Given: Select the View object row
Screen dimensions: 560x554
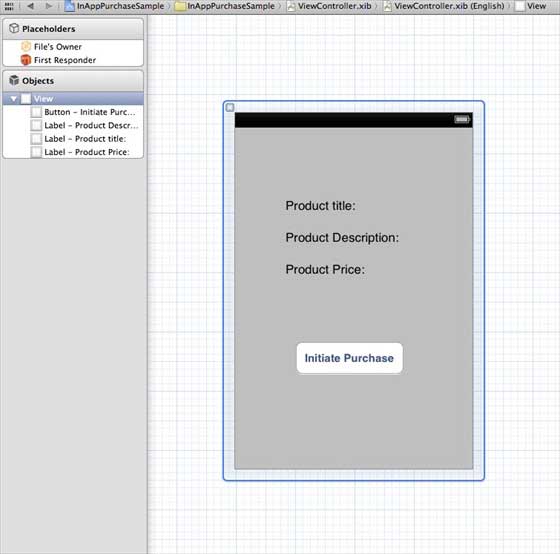Looking at the screenshot, I should pos(73,99).
